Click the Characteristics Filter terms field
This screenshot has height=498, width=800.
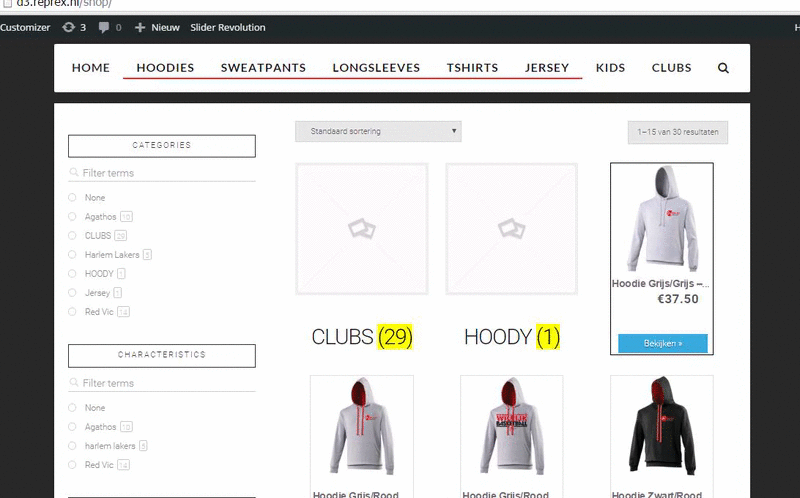pos(162,383)
